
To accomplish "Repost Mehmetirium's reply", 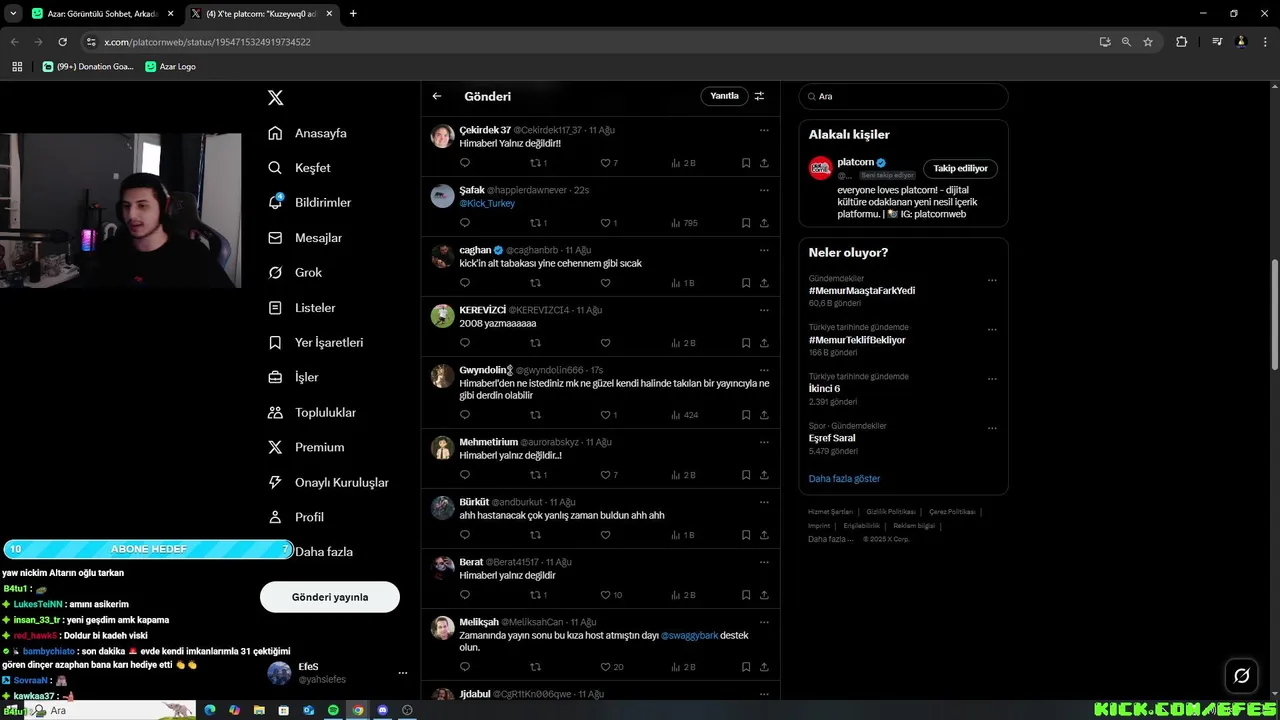I will point(535,475).
